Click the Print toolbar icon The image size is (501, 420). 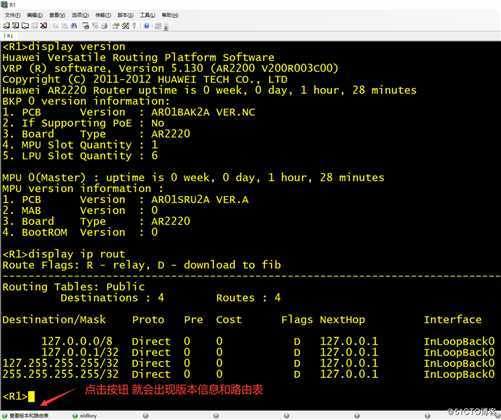coord(85,25)
